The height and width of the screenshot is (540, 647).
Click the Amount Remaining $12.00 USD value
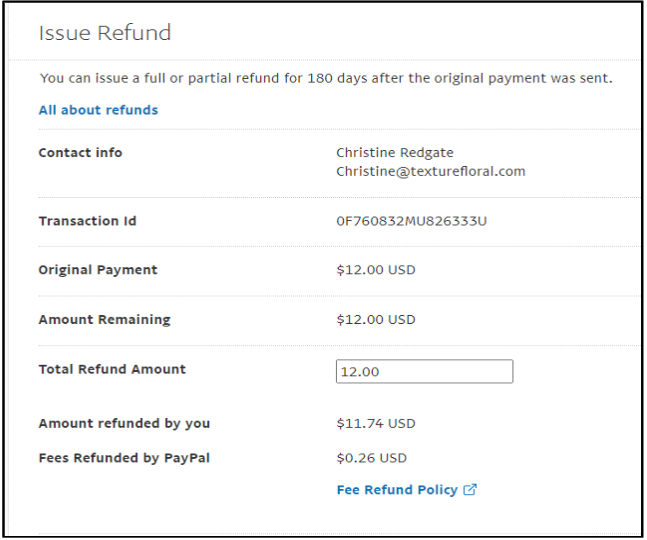point(376,320)
